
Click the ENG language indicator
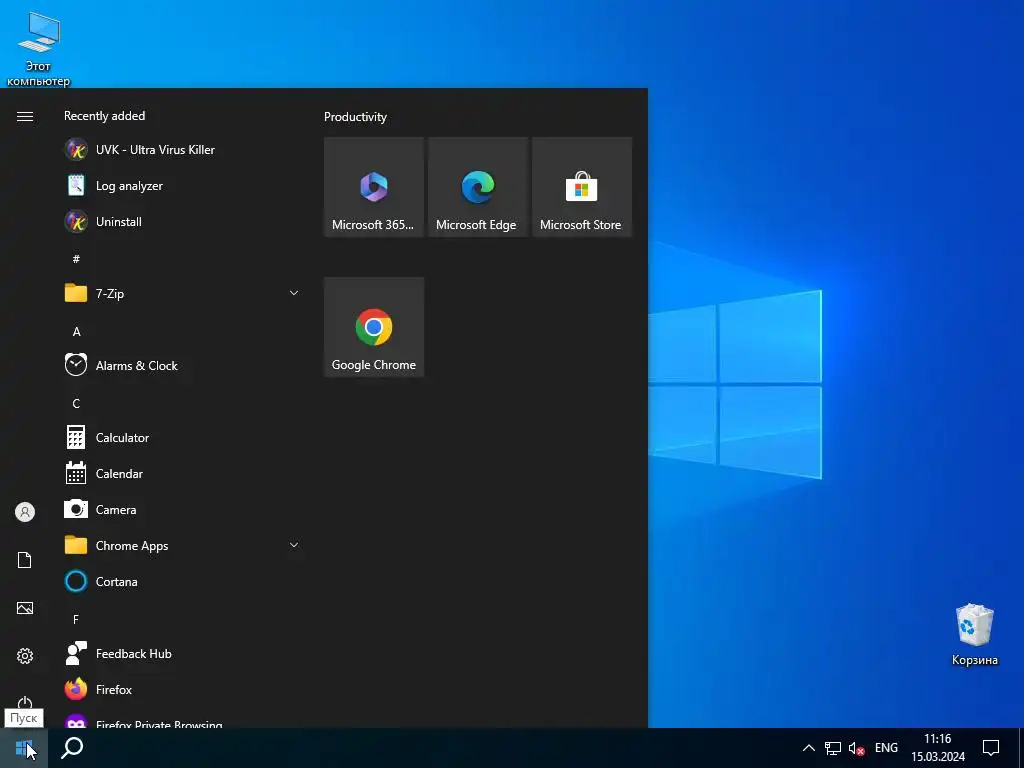886,748
